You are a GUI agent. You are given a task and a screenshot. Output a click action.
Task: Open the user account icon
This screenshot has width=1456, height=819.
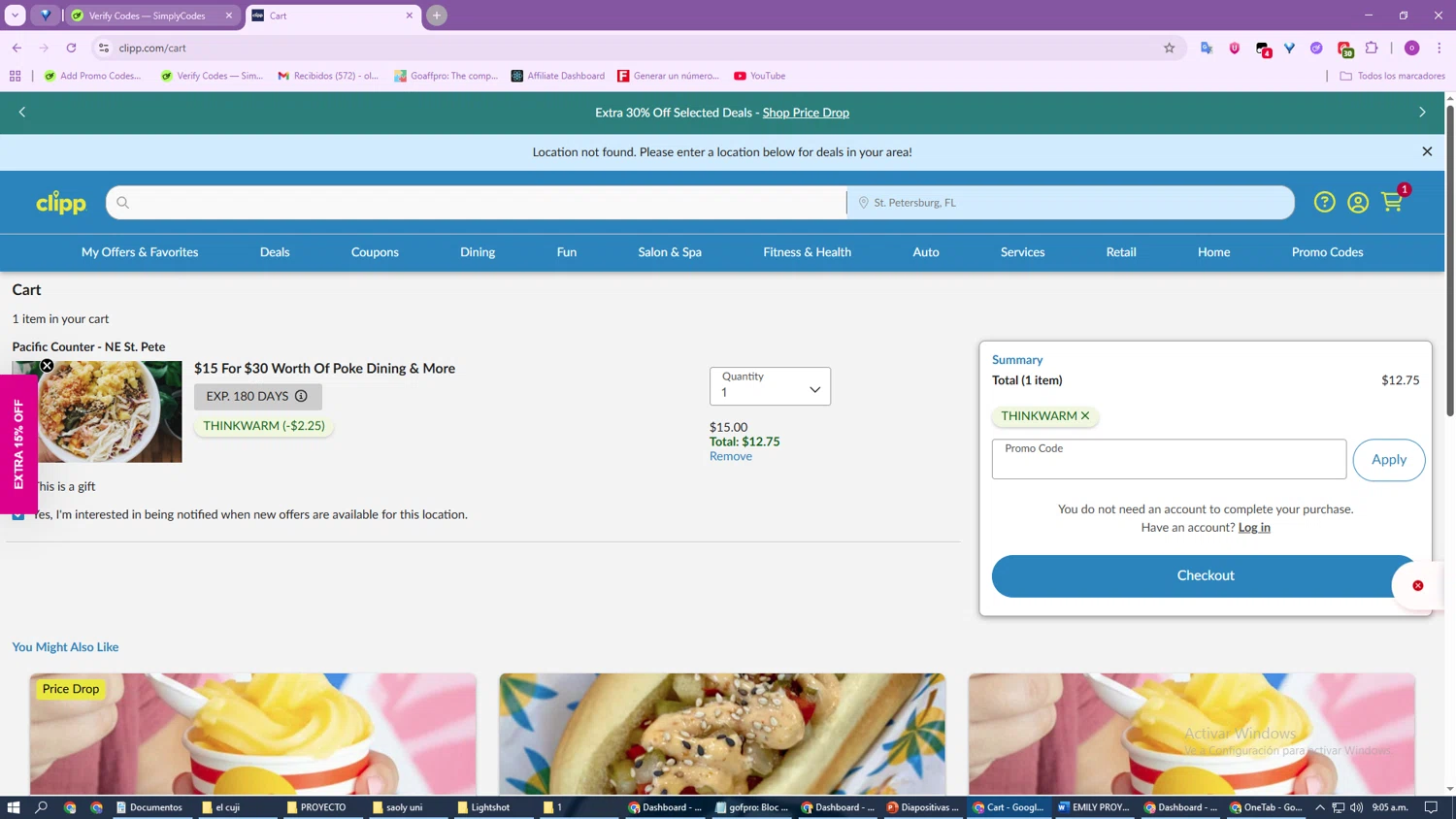click(x=1358, y=202)
